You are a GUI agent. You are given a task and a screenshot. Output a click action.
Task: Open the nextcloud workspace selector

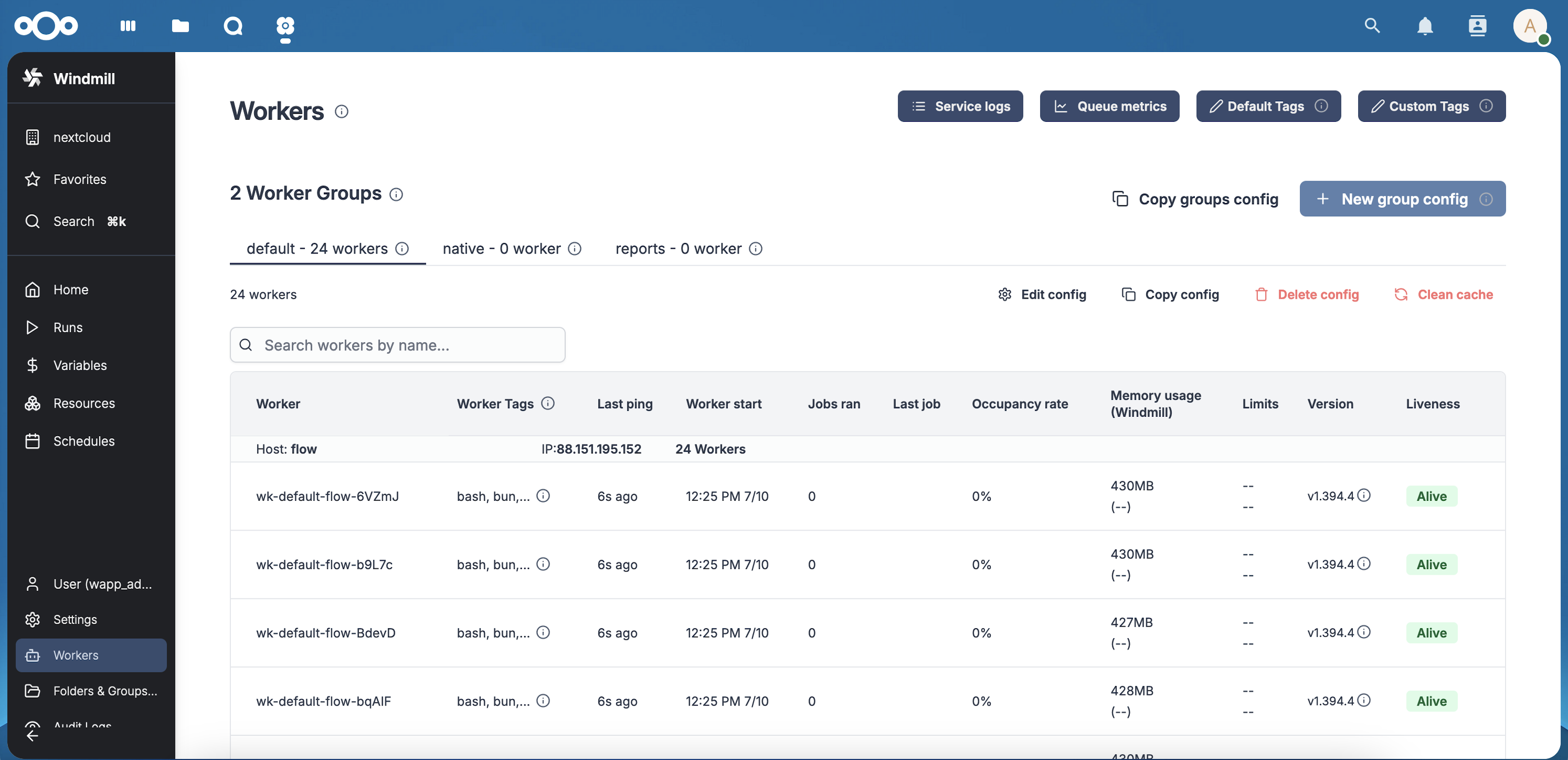click(81, 138)
